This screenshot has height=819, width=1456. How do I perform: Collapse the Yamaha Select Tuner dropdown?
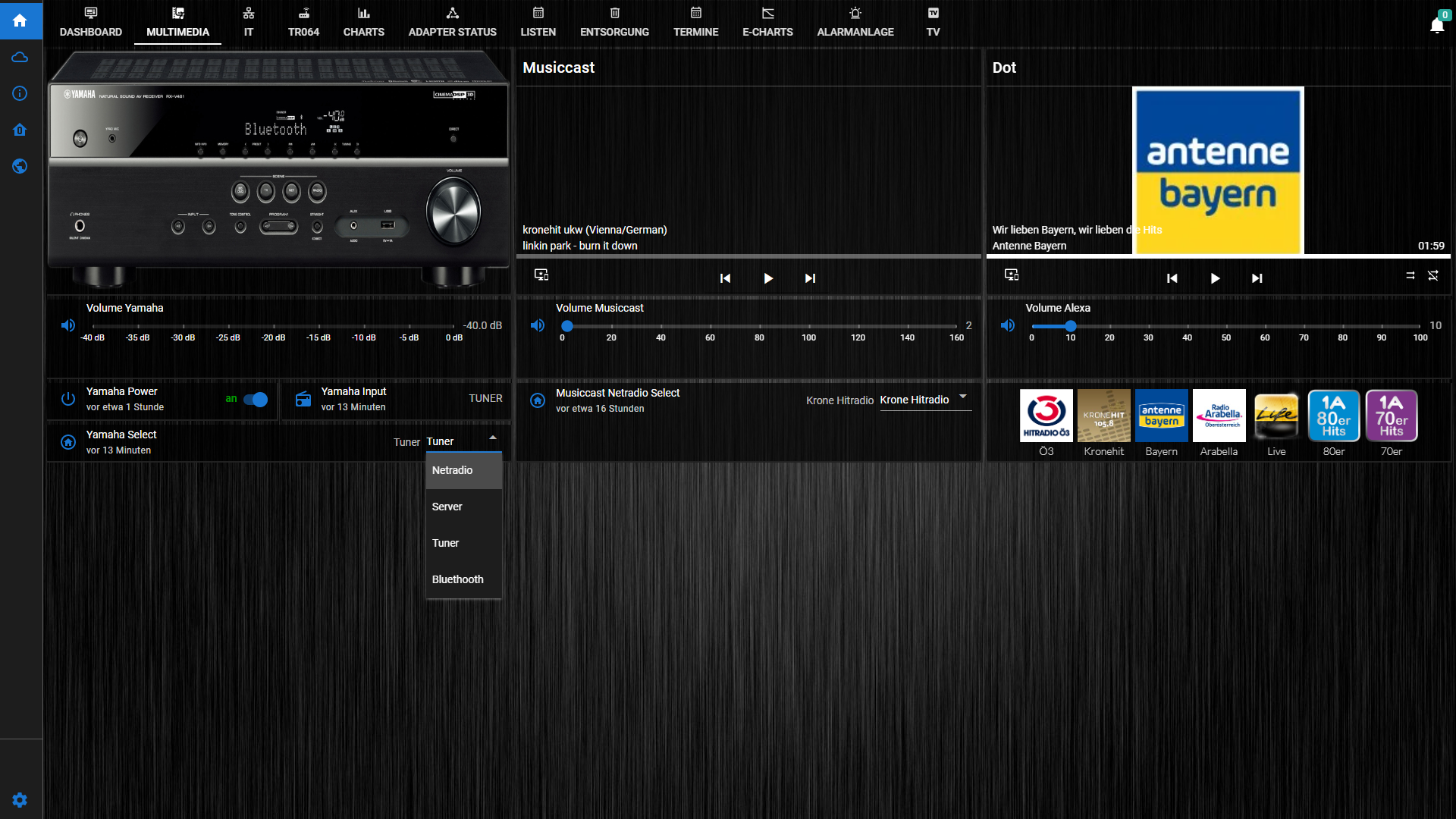[x=493, y=438]
